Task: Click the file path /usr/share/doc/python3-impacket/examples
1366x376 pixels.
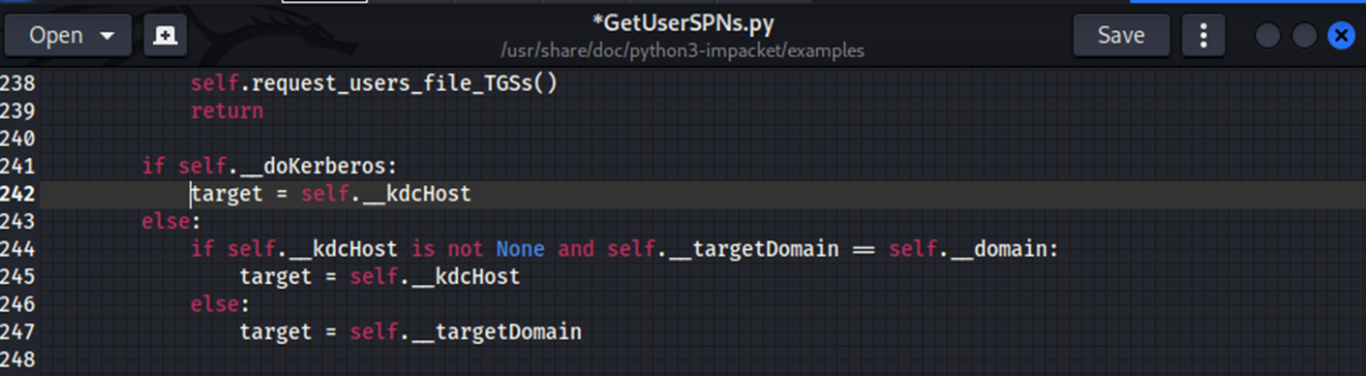Action: [682, 50]
